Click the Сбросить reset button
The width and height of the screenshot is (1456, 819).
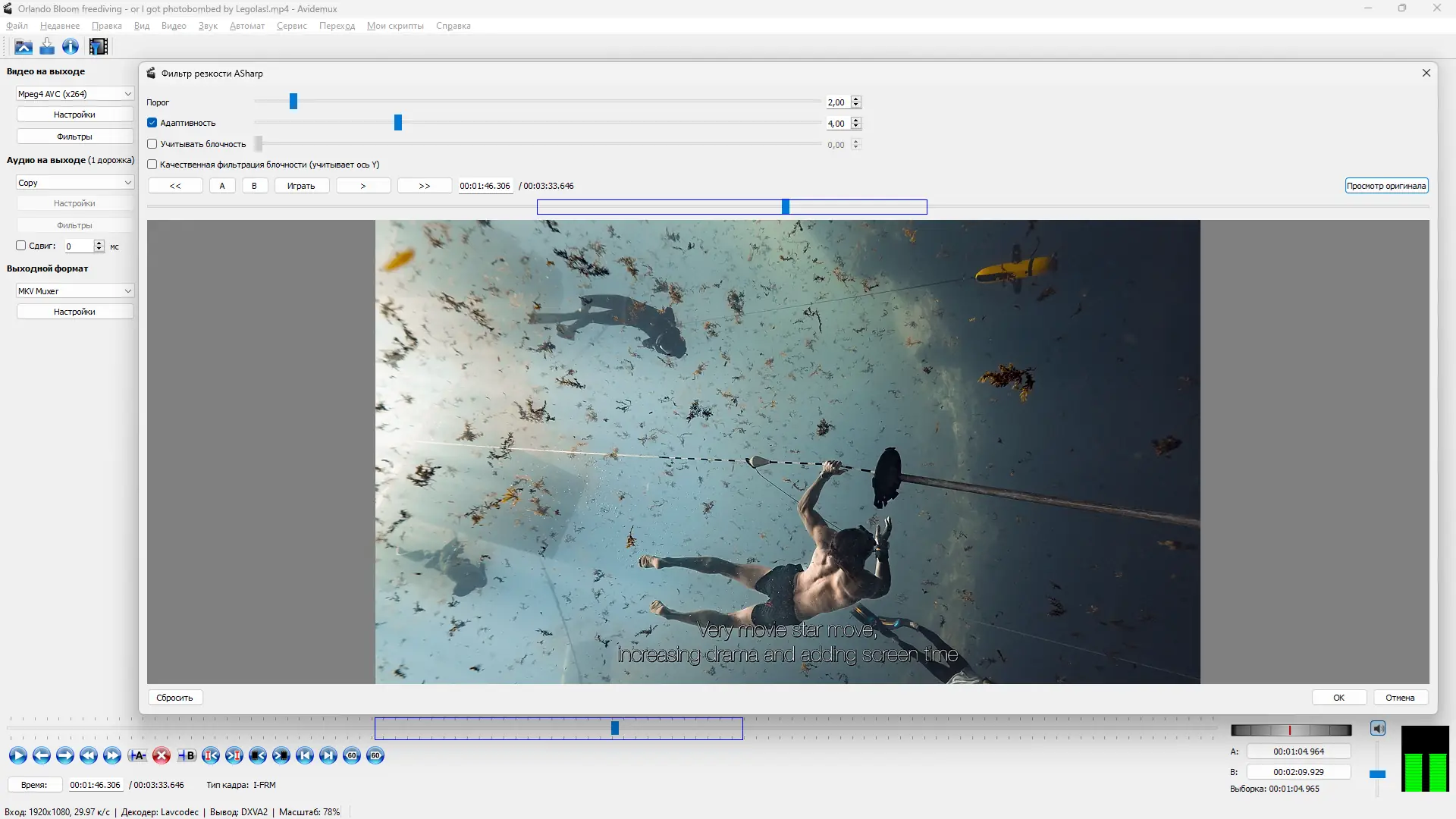[174, 698]
